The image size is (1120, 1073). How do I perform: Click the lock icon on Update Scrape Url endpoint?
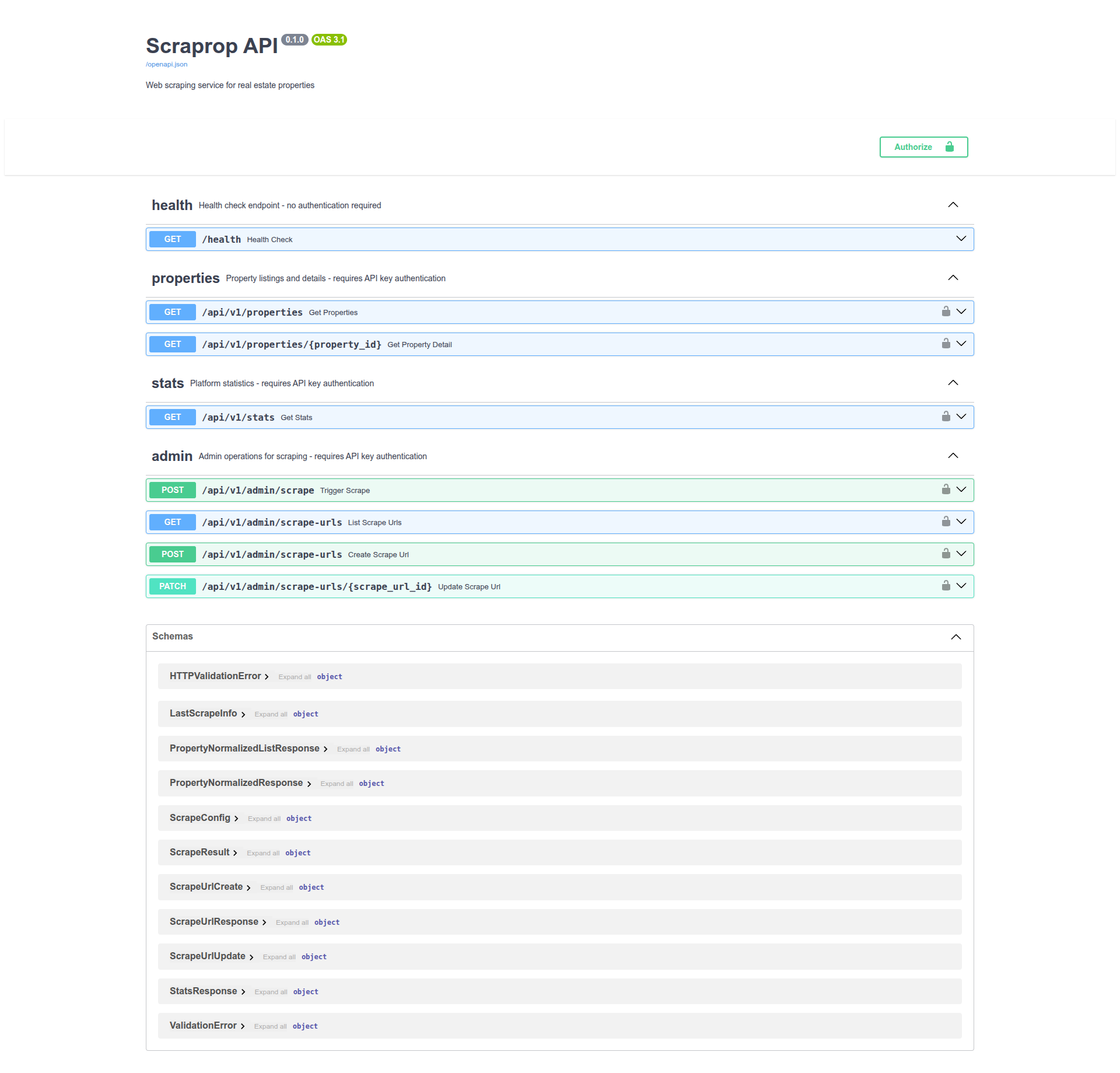click(x=946, y=586)
